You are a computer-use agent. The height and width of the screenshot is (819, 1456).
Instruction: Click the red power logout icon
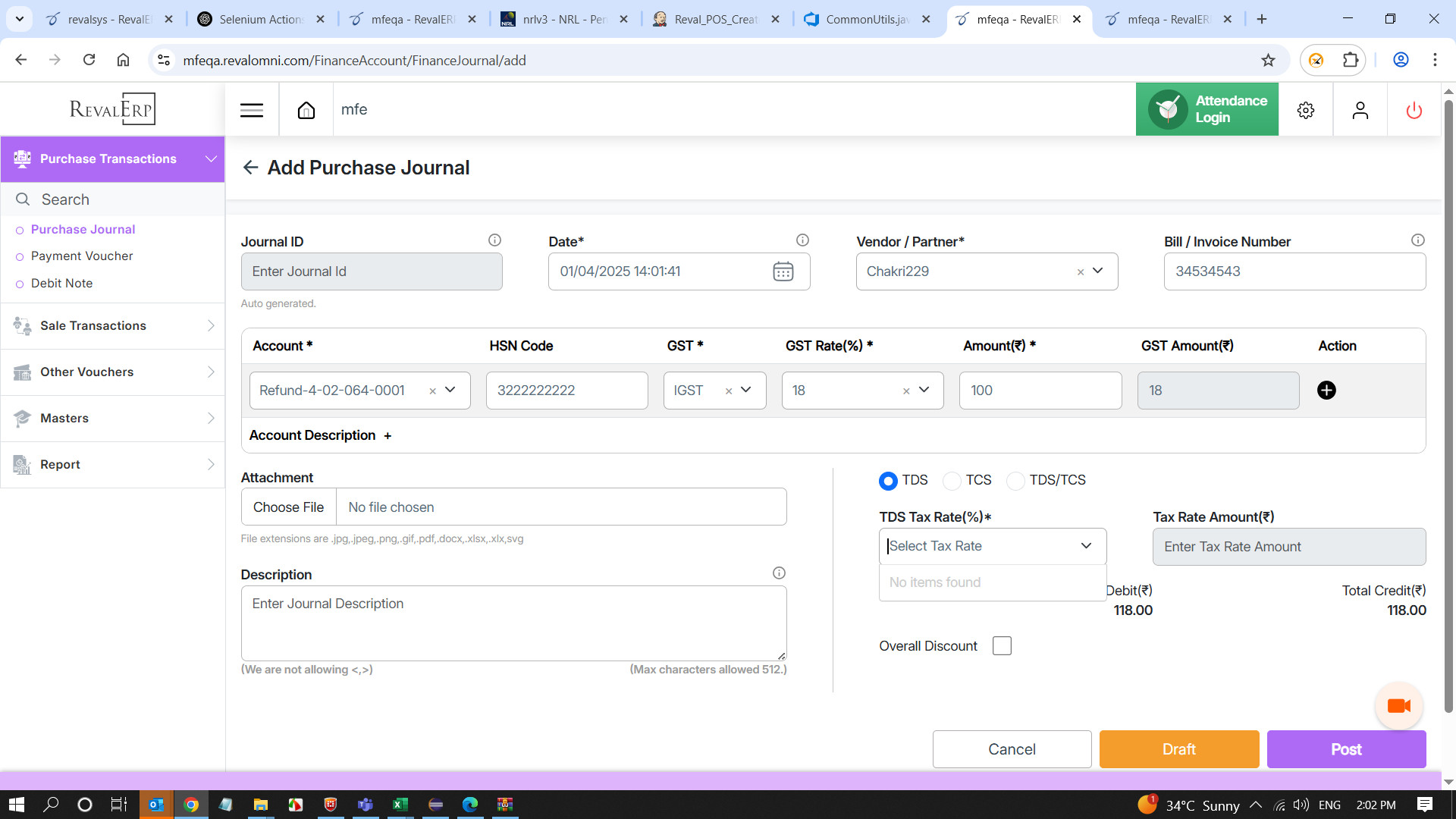coord(1414,110)
